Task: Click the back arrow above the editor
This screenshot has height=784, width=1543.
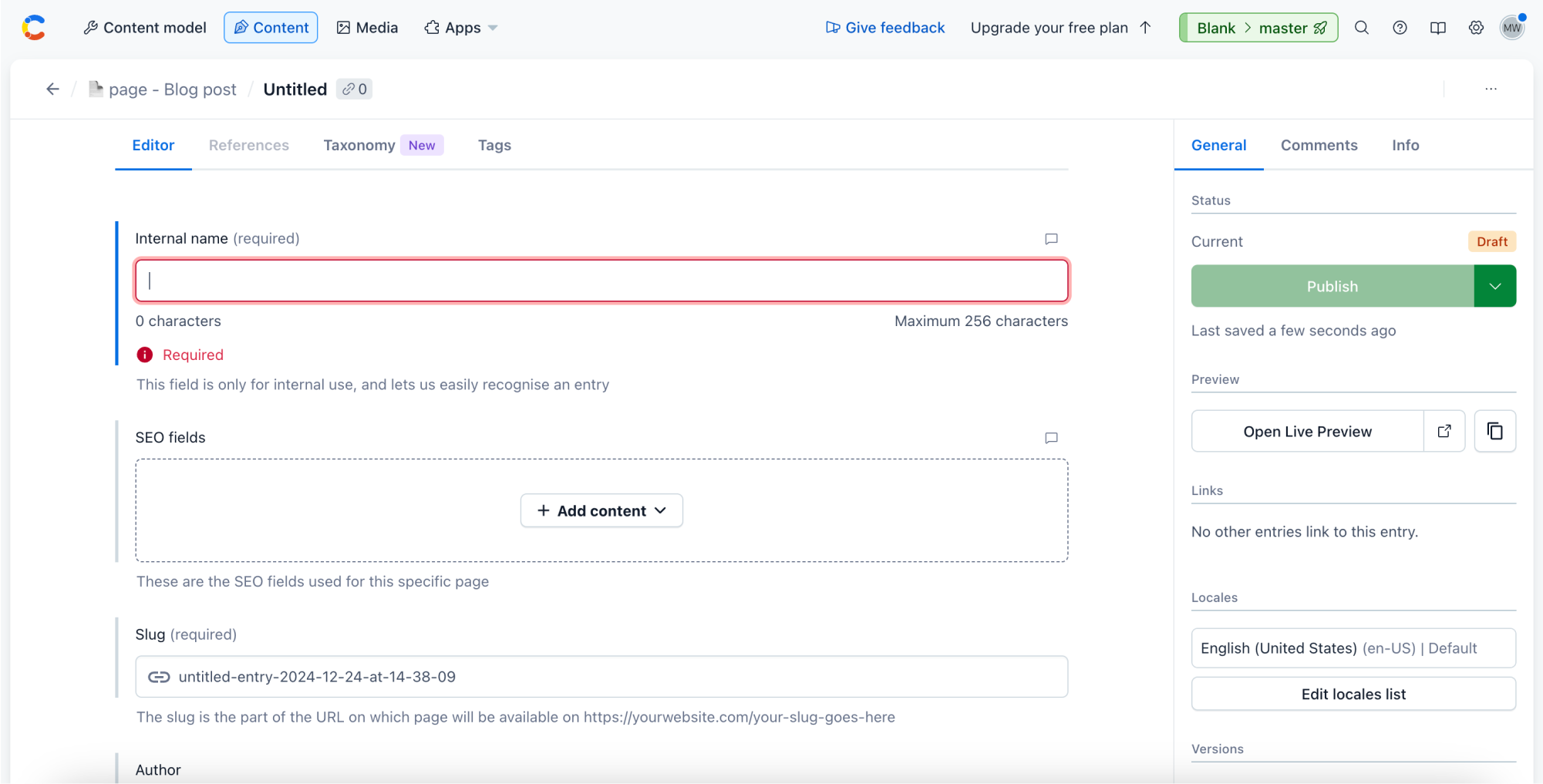Action: 52,89
